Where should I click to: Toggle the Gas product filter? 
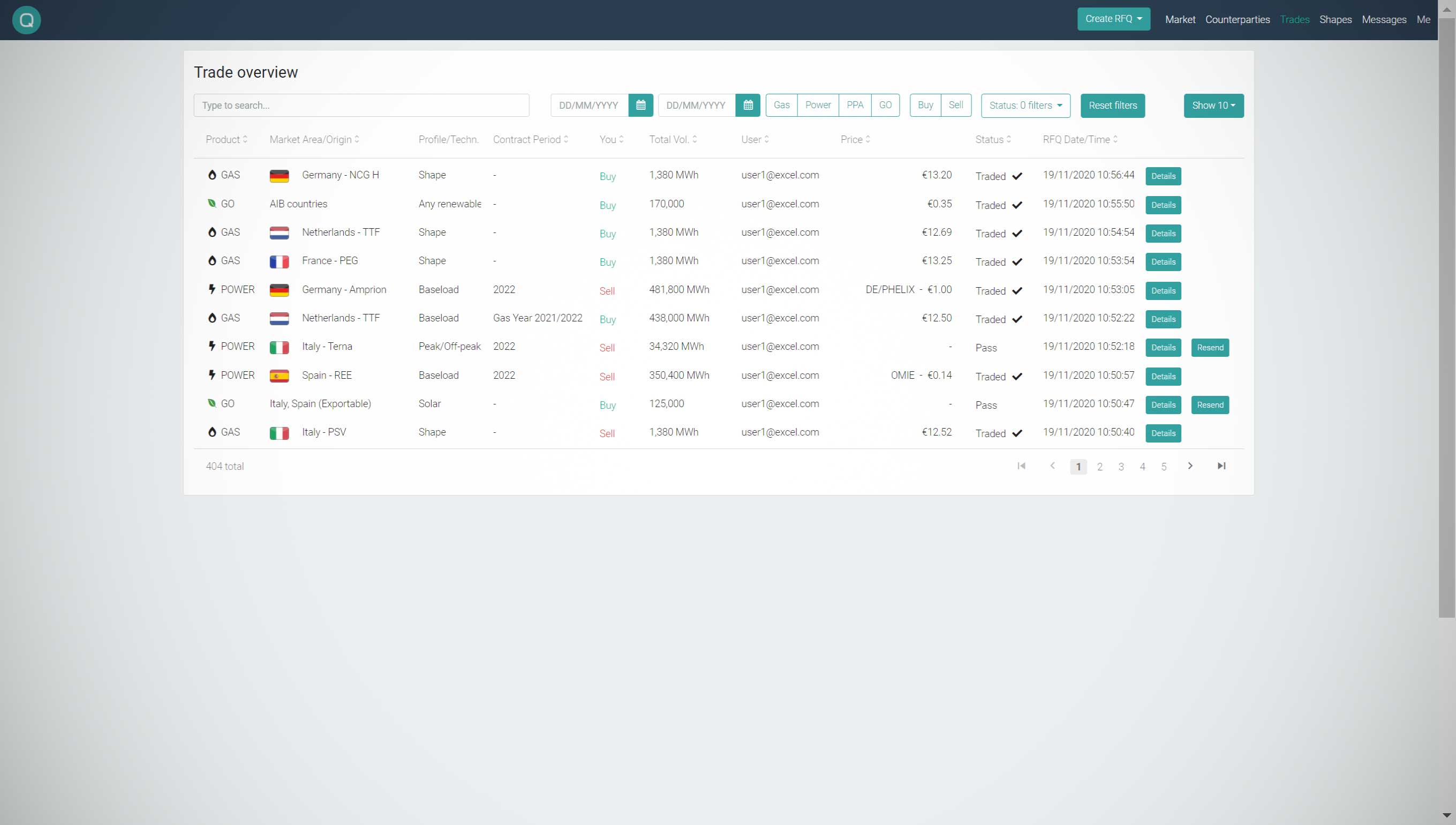[x=781, y=106]
